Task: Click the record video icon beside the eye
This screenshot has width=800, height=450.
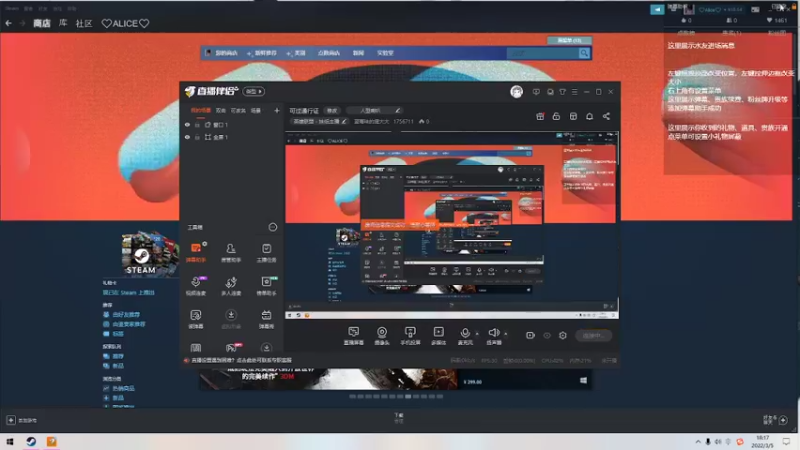Action: tap(530, 335)
